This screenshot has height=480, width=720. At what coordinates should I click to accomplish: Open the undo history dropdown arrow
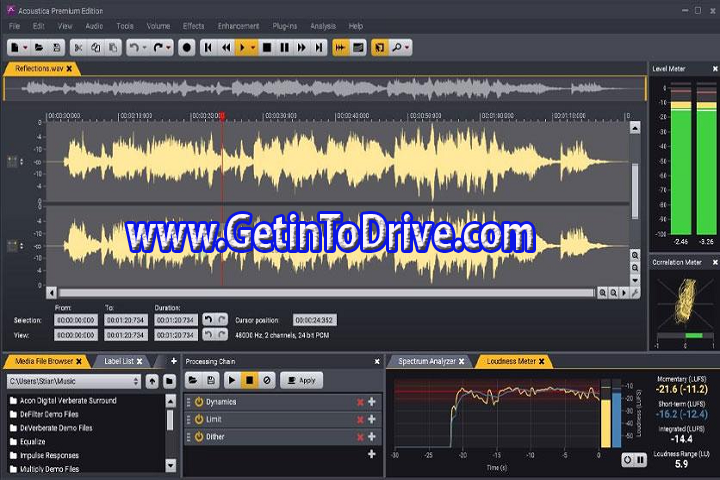(144, 47)
